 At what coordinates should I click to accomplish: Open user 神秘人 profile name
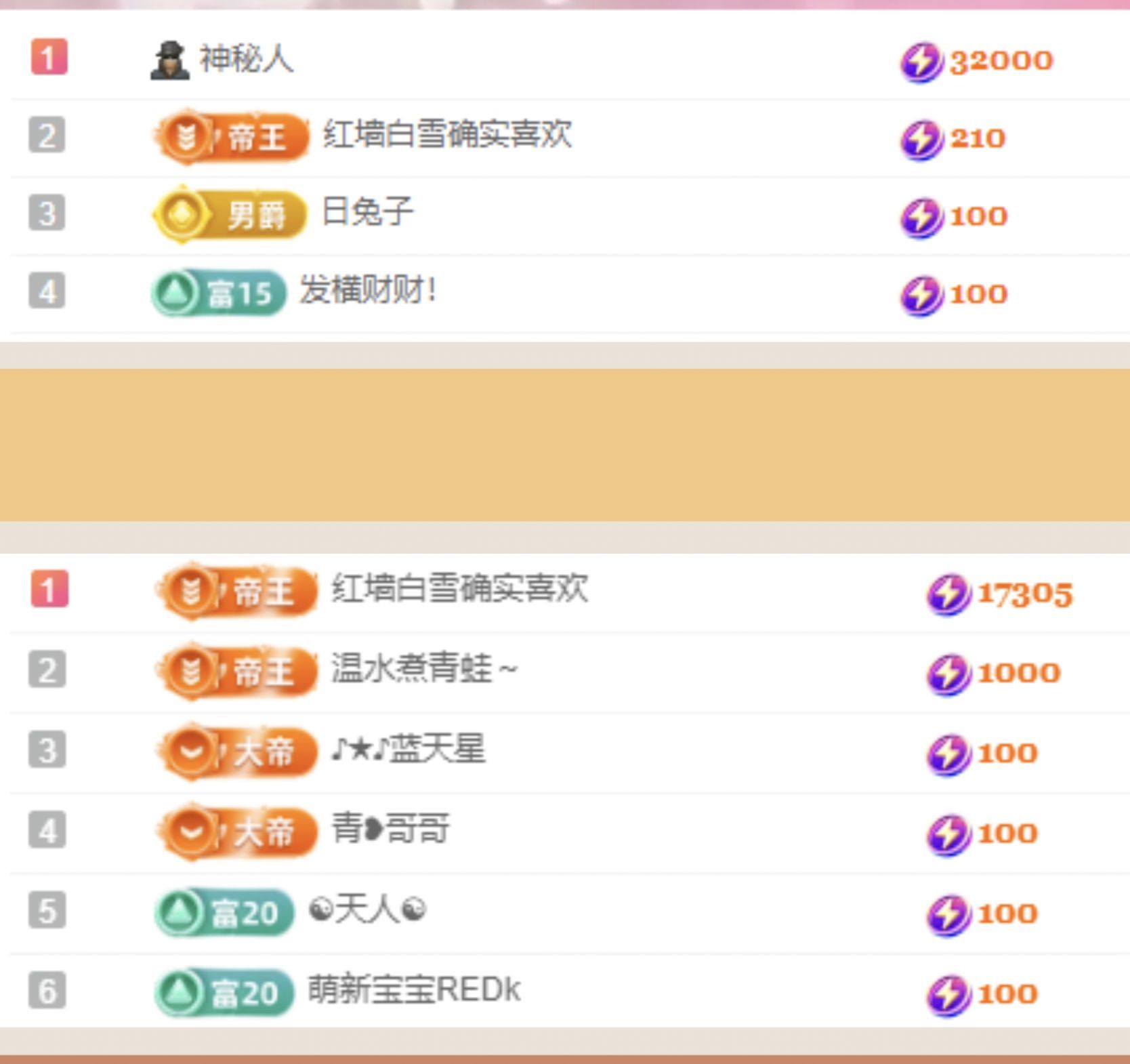pos(246,59)
